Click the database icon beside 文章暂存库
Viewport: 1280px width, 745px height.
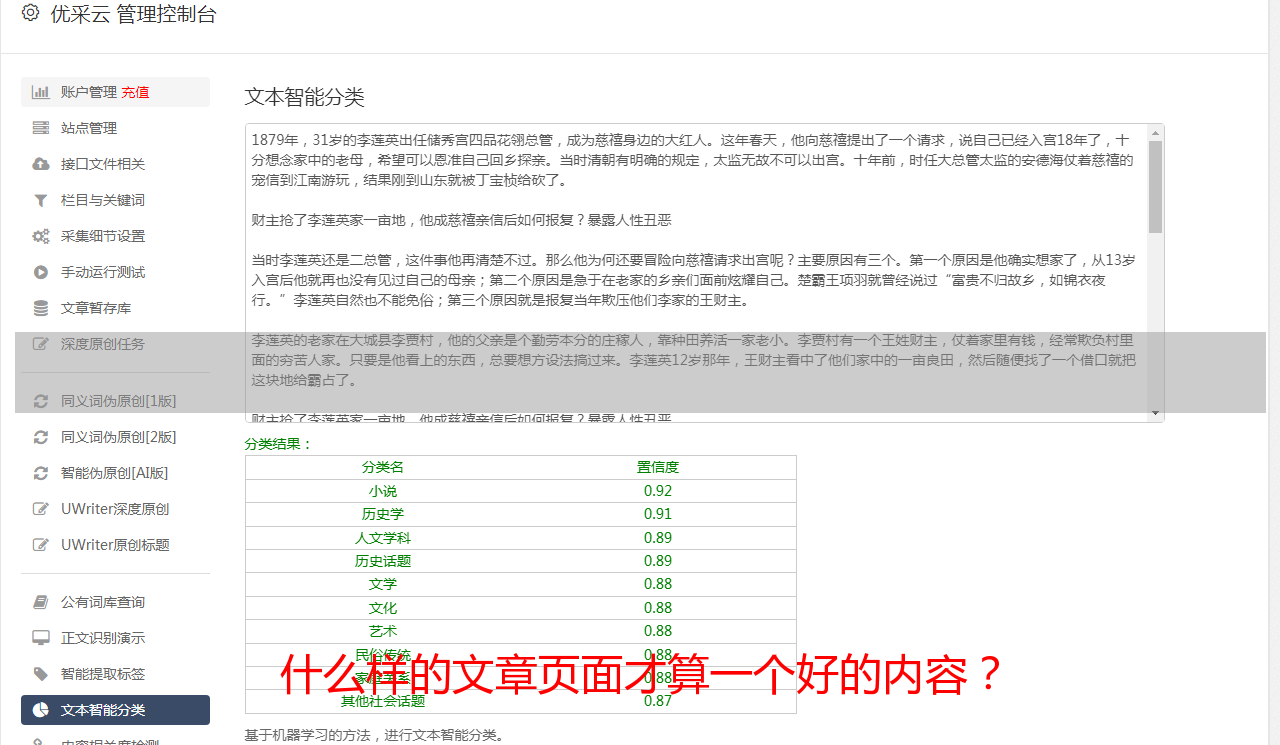41,308
